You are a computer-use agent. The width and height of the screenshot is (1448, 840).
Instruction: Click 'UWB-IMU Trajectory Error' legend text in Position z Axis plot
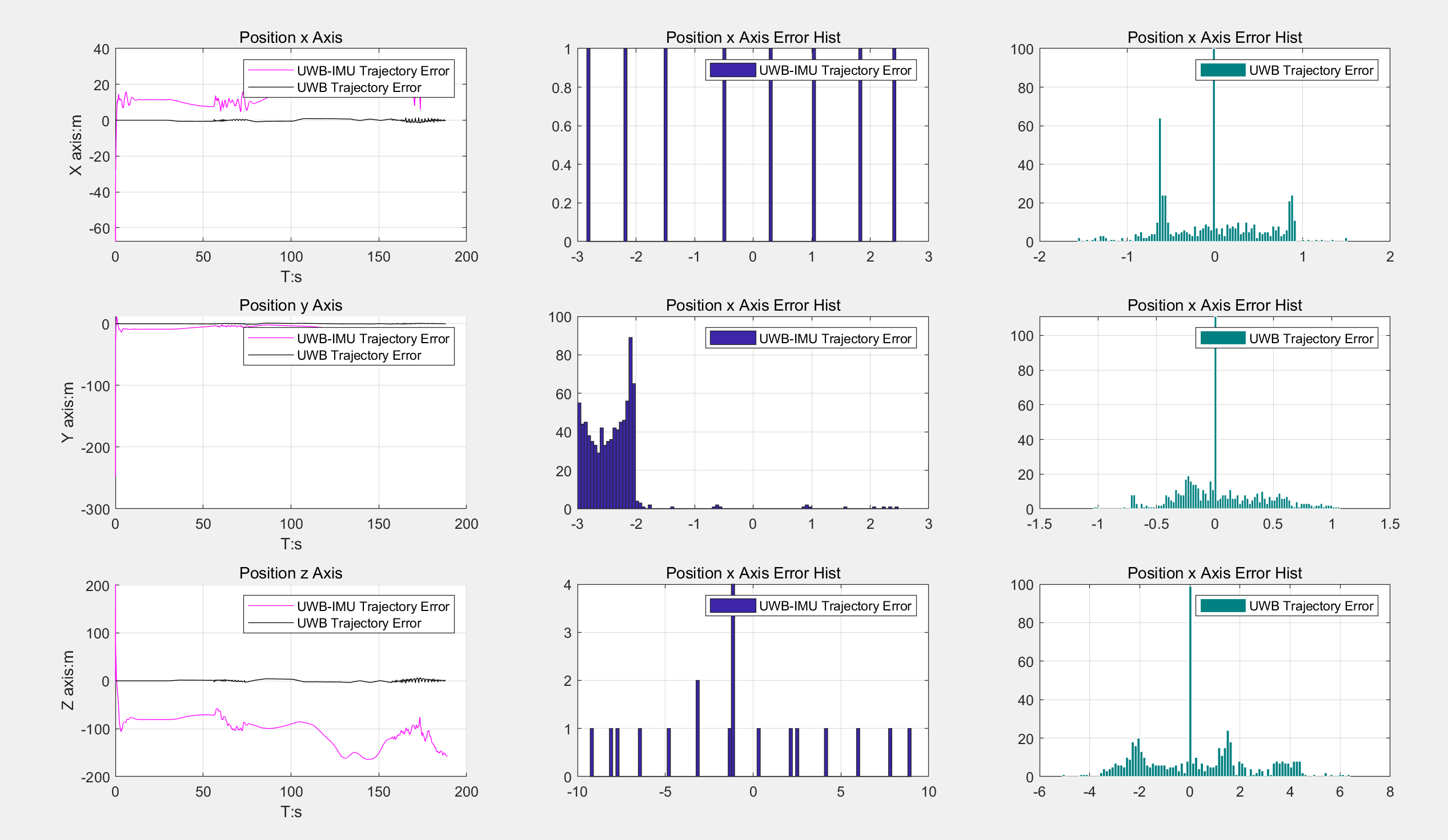coord(372,606)
